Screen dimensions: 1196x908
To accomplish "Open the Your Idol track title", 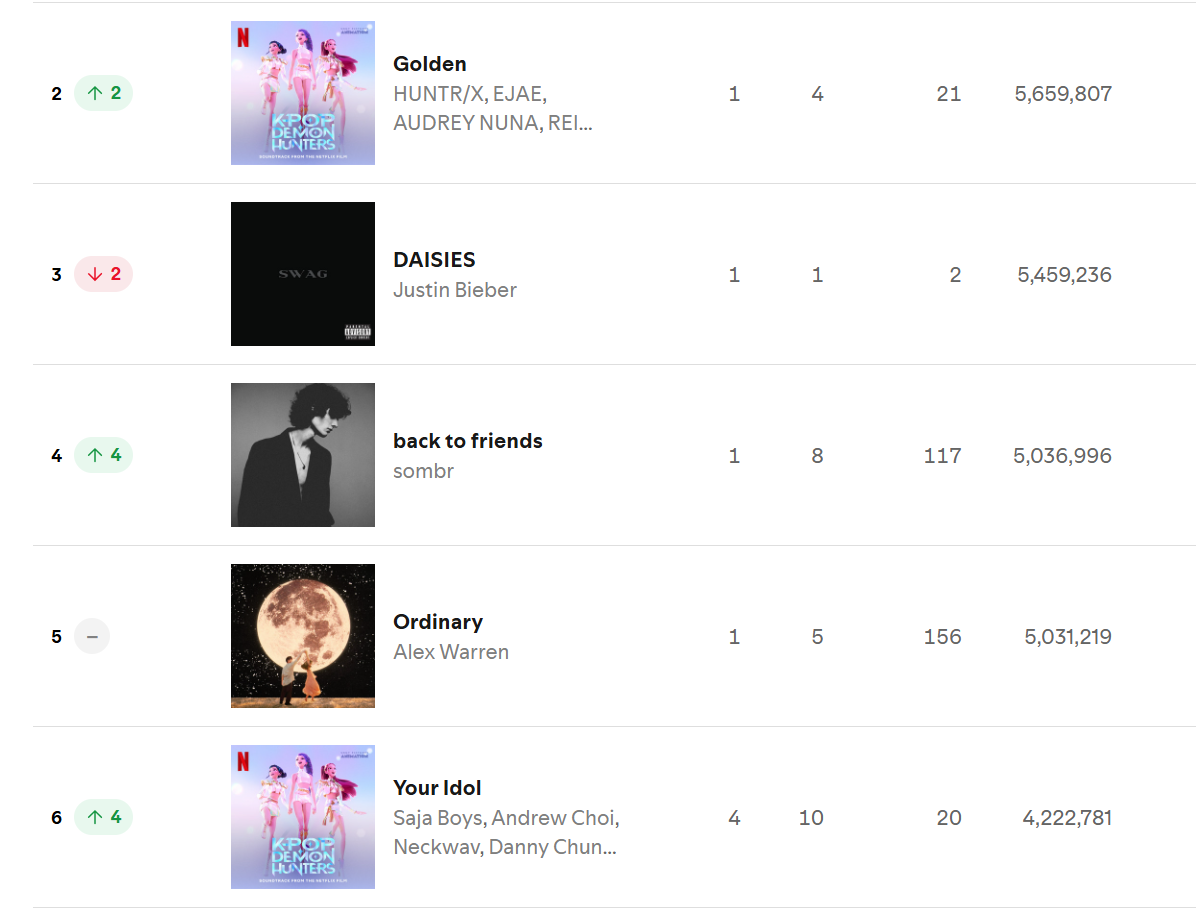I will [x=437, y=787].
